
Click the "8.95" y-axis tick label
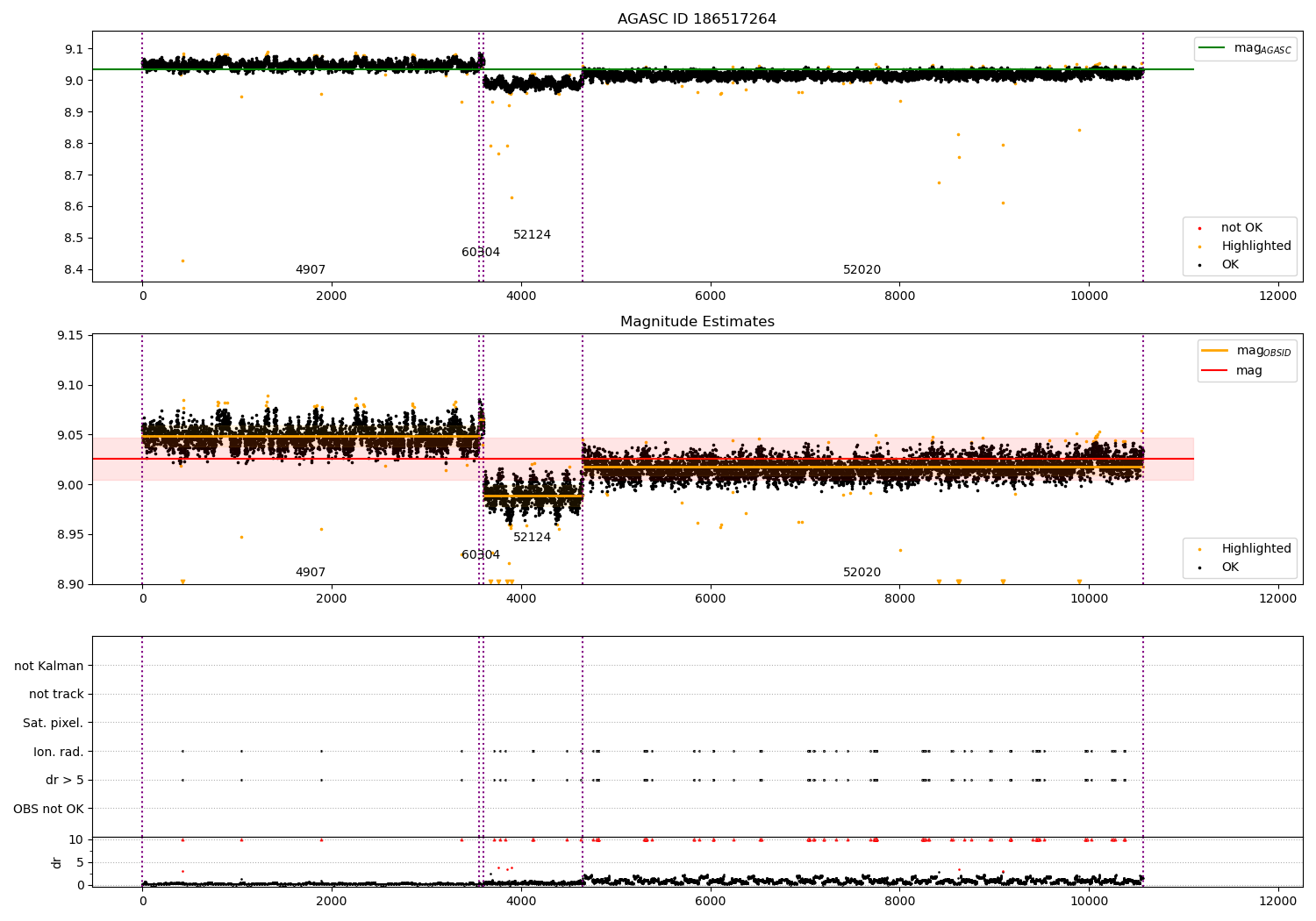(x=70, y=535)
